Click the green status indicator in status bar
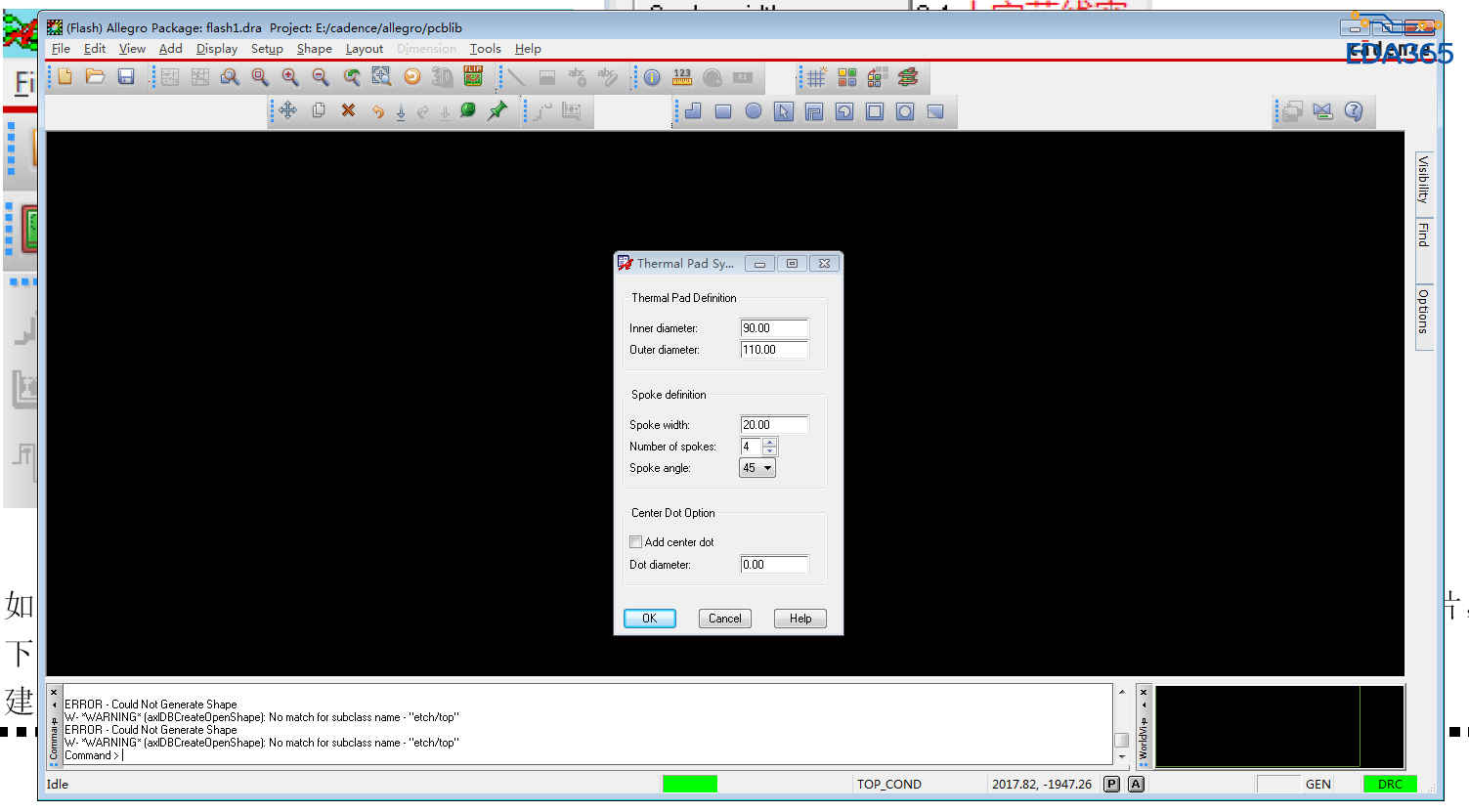The width and height of the screenshot is (1469, 812). [690, 784]
